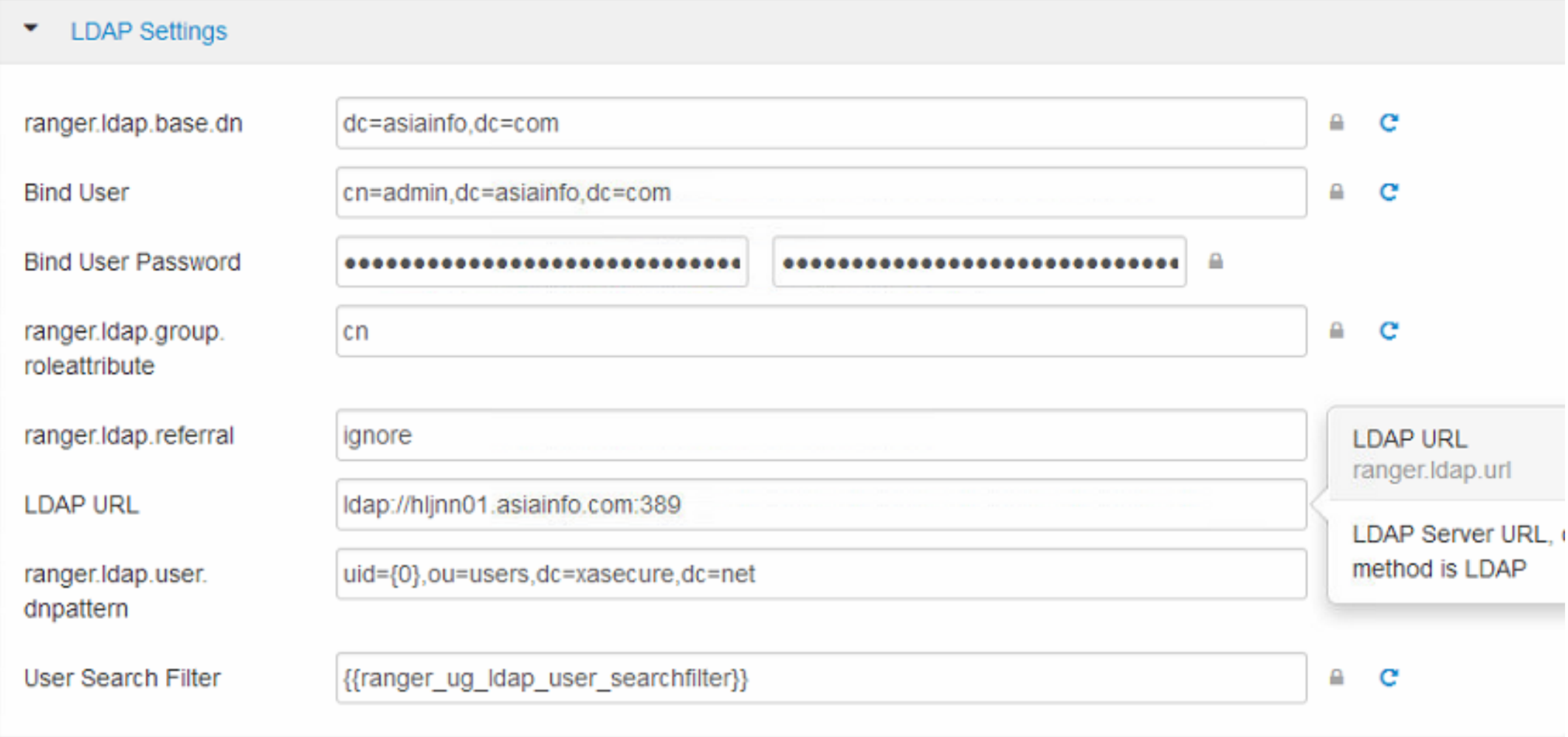
Task: Reset User Search Filter with refresh icon
Action: pos(1389,677)
